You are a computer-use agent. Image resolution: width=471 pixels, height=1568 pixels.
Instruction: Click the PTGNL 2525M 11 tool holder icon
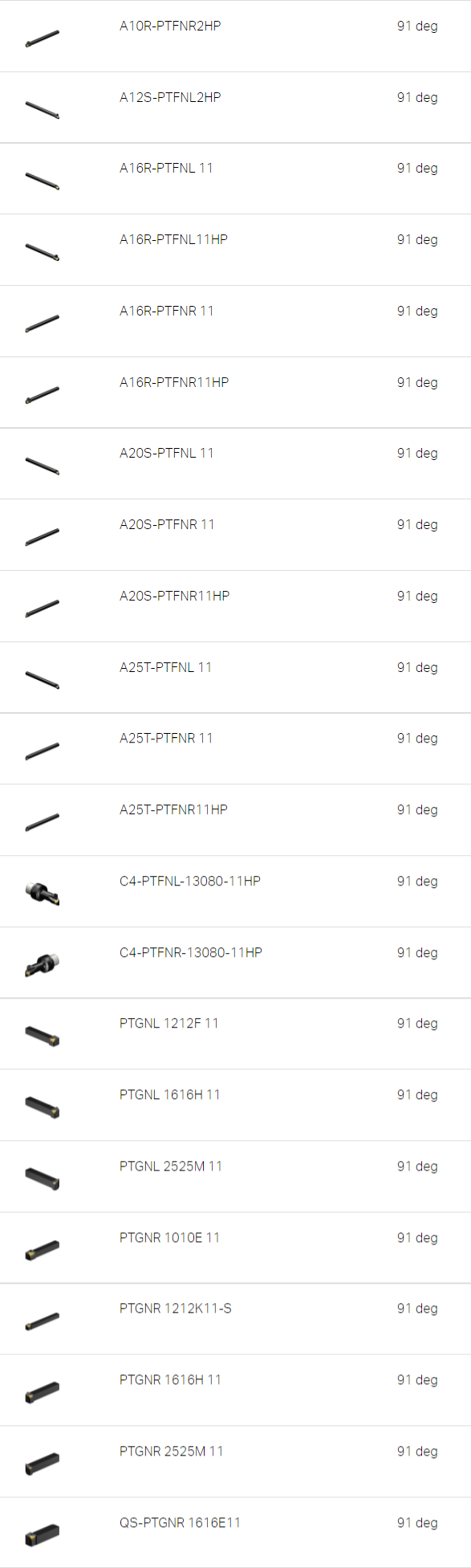(43, 1178)
